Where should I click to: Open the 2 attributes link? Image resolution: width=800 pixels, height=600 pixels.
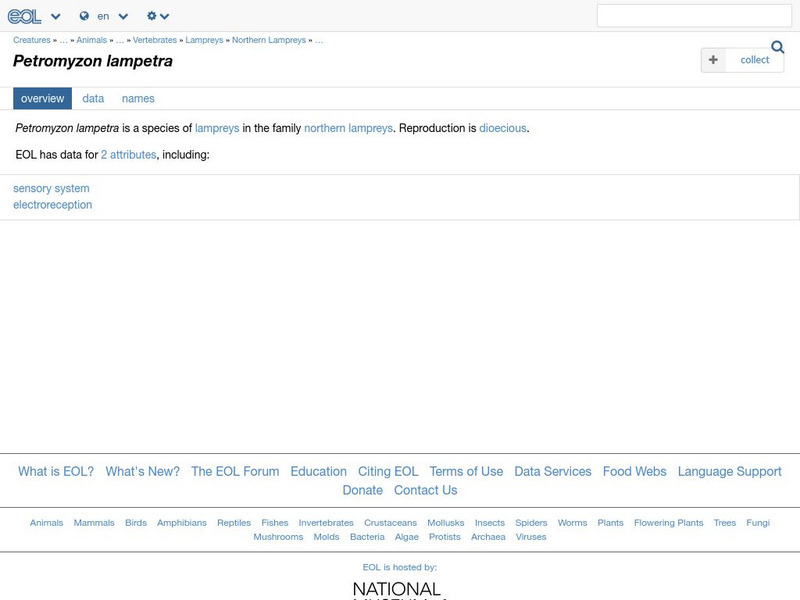coord(129,155)
